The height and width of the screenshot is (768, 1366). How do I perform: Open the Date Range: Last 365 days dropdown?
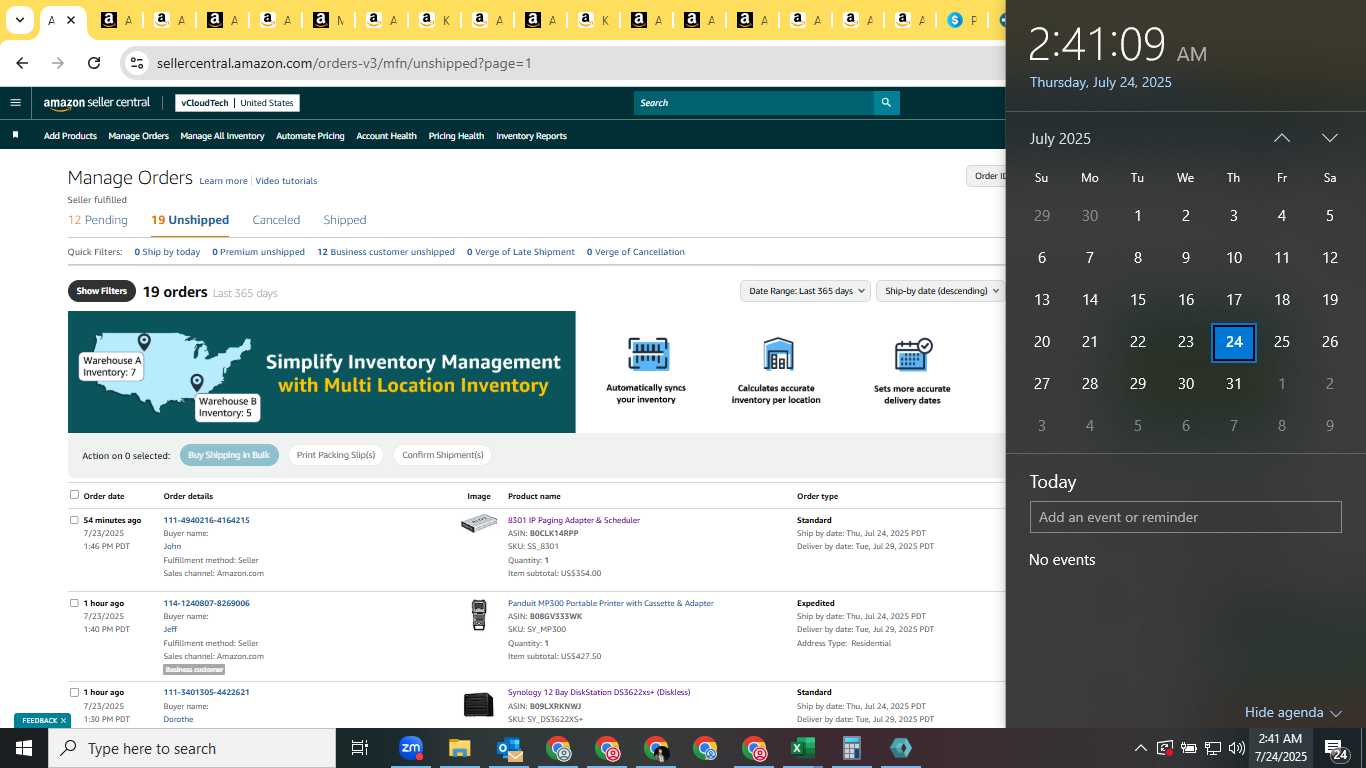pos(805,291)
